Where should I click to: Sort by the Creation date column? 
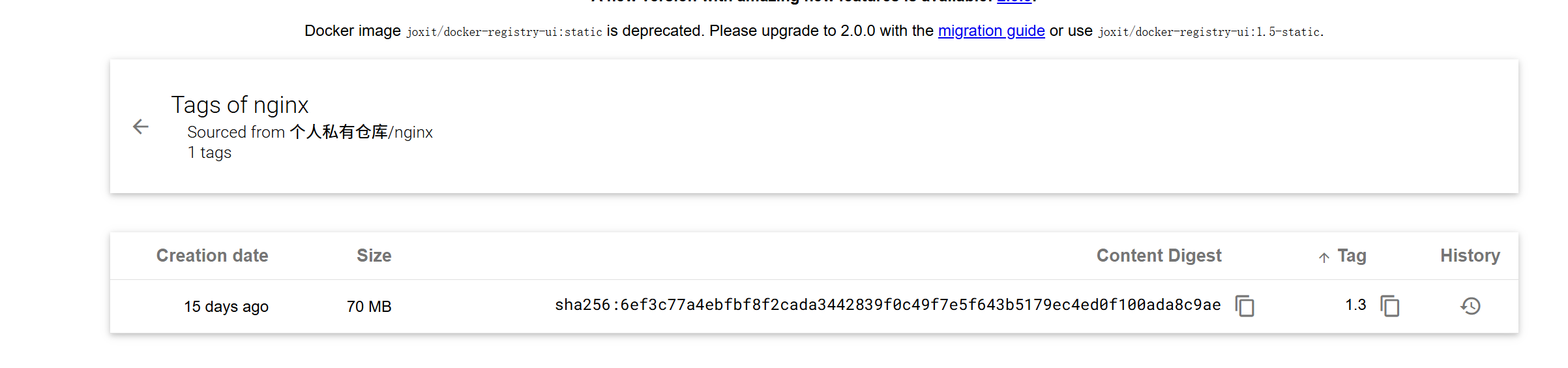point(212,256)
